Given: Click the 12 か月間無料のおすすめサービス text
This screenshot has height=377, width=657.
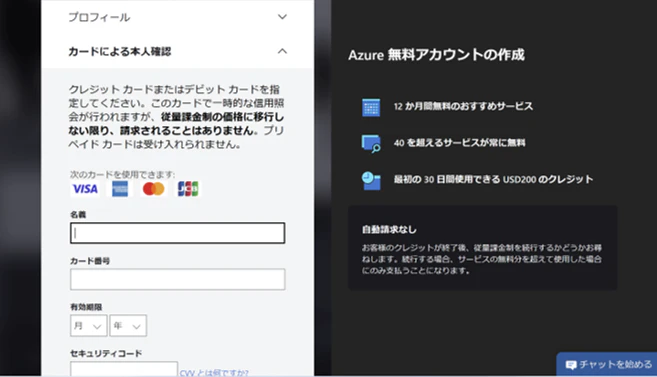Looking at the screenshot, I should [463, 106].
